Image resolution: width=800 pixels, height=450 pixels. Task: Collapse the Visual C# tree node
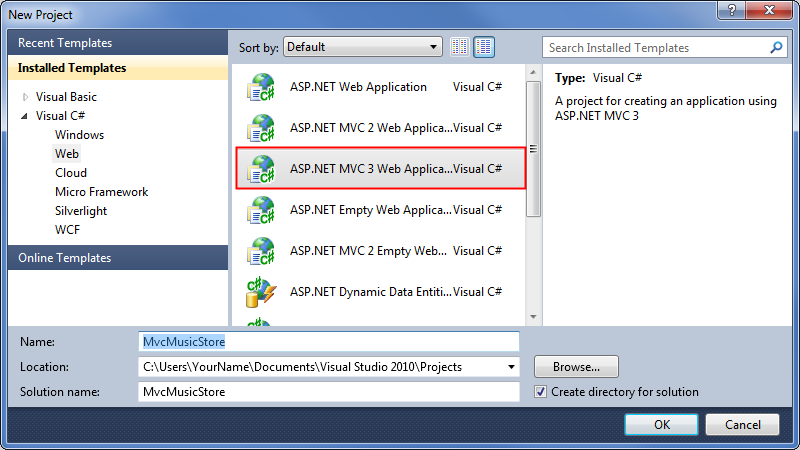[x=25, y=116]
